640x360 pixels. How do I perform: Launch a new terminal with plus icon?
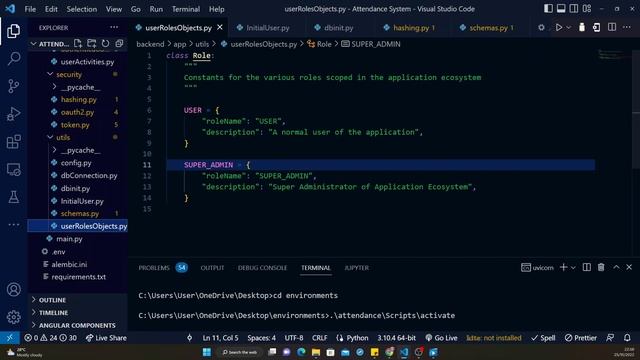click(564, 267)
